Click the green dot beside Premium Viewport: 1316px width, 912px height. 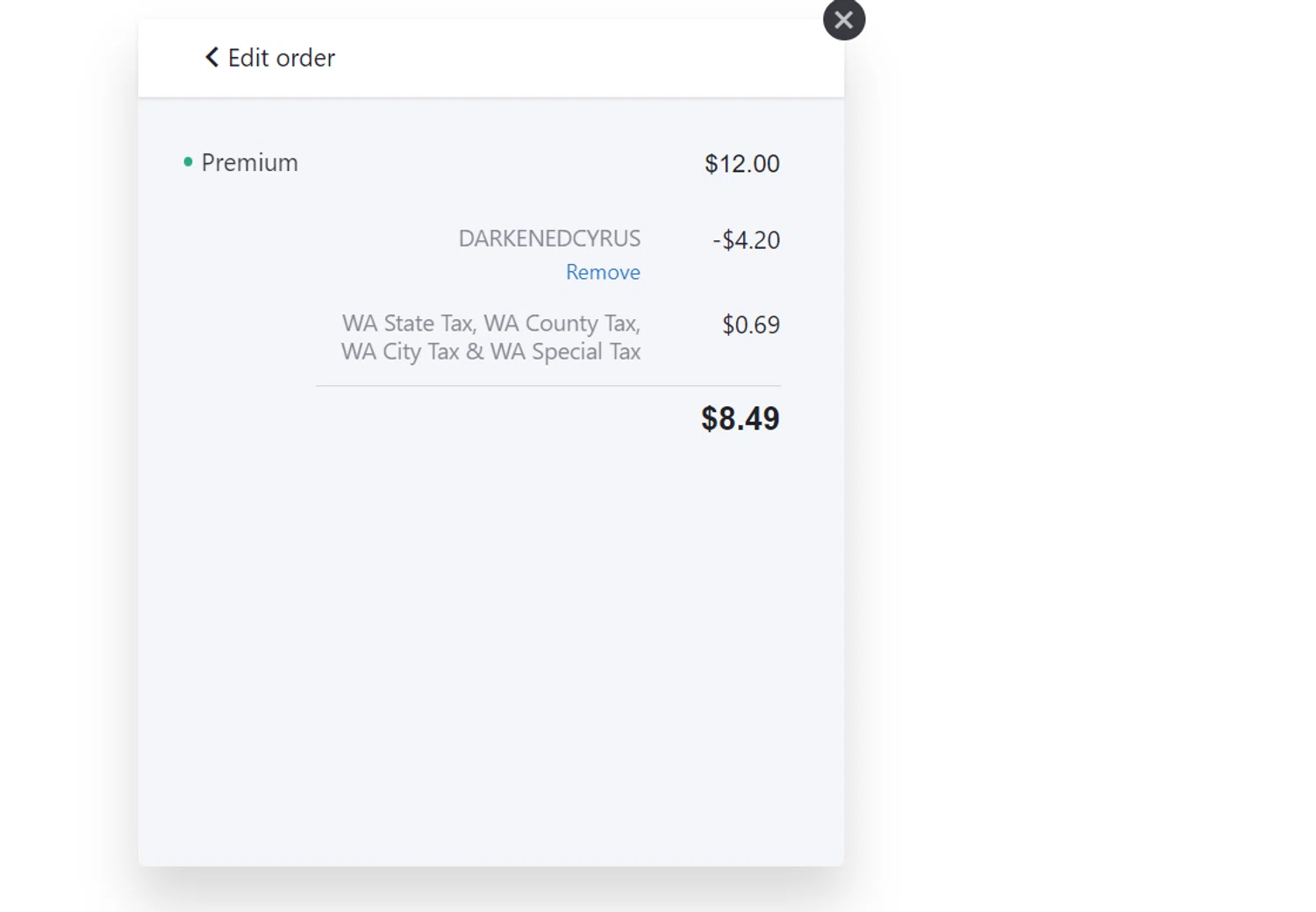188,162
